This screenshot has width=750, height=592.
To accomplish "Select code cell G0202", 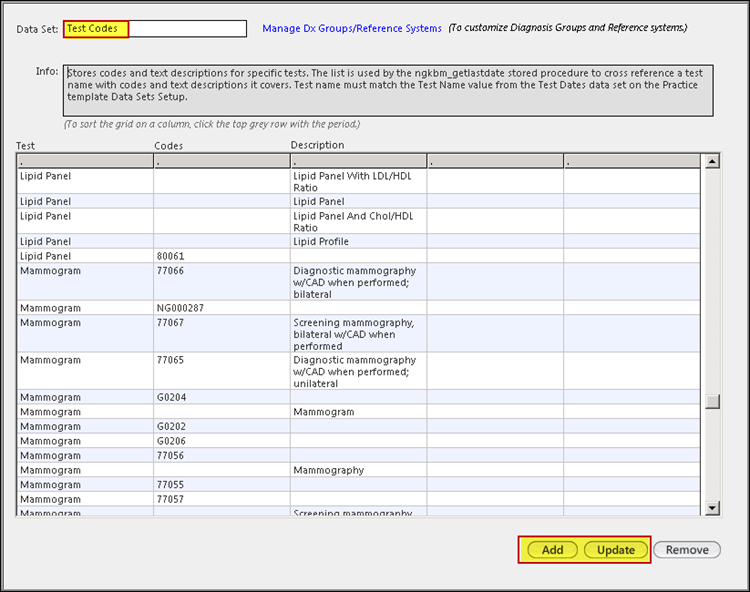I will [222, 427].
